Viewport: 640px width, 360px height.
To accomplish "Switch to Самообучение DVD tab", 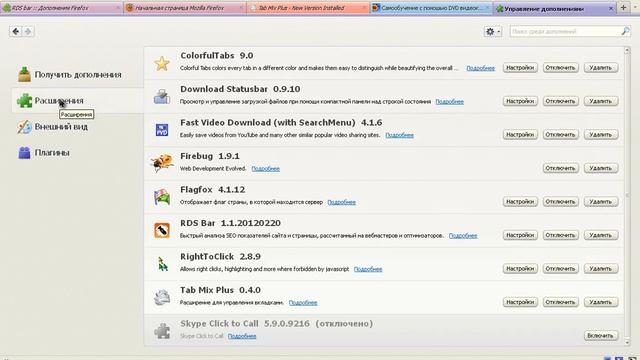I will click(431, 8).
